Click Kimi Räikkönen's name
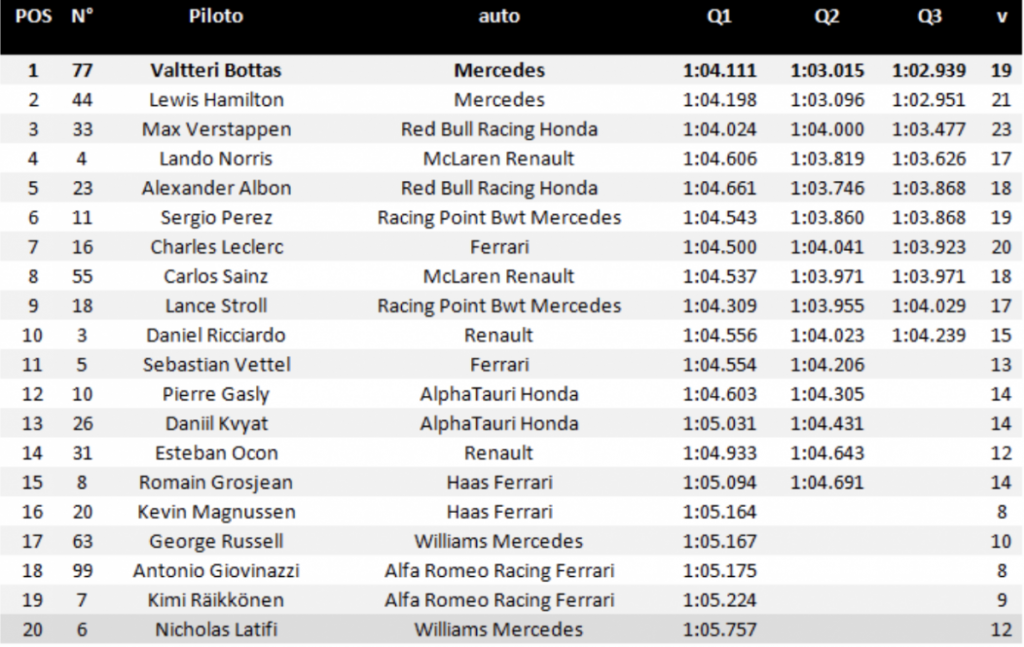Screen dimensions: 1024x647 [x=216, y=600]
